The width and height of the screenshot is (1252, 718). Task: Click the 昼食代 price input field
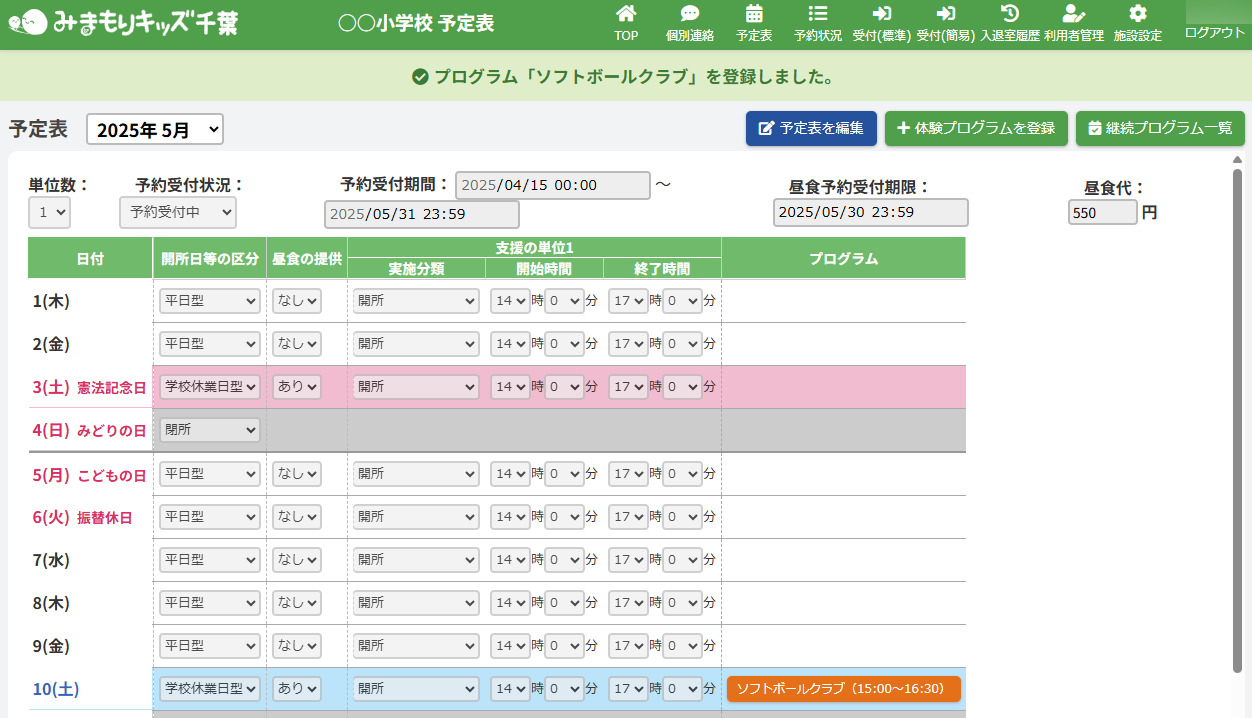[1102, 213]
